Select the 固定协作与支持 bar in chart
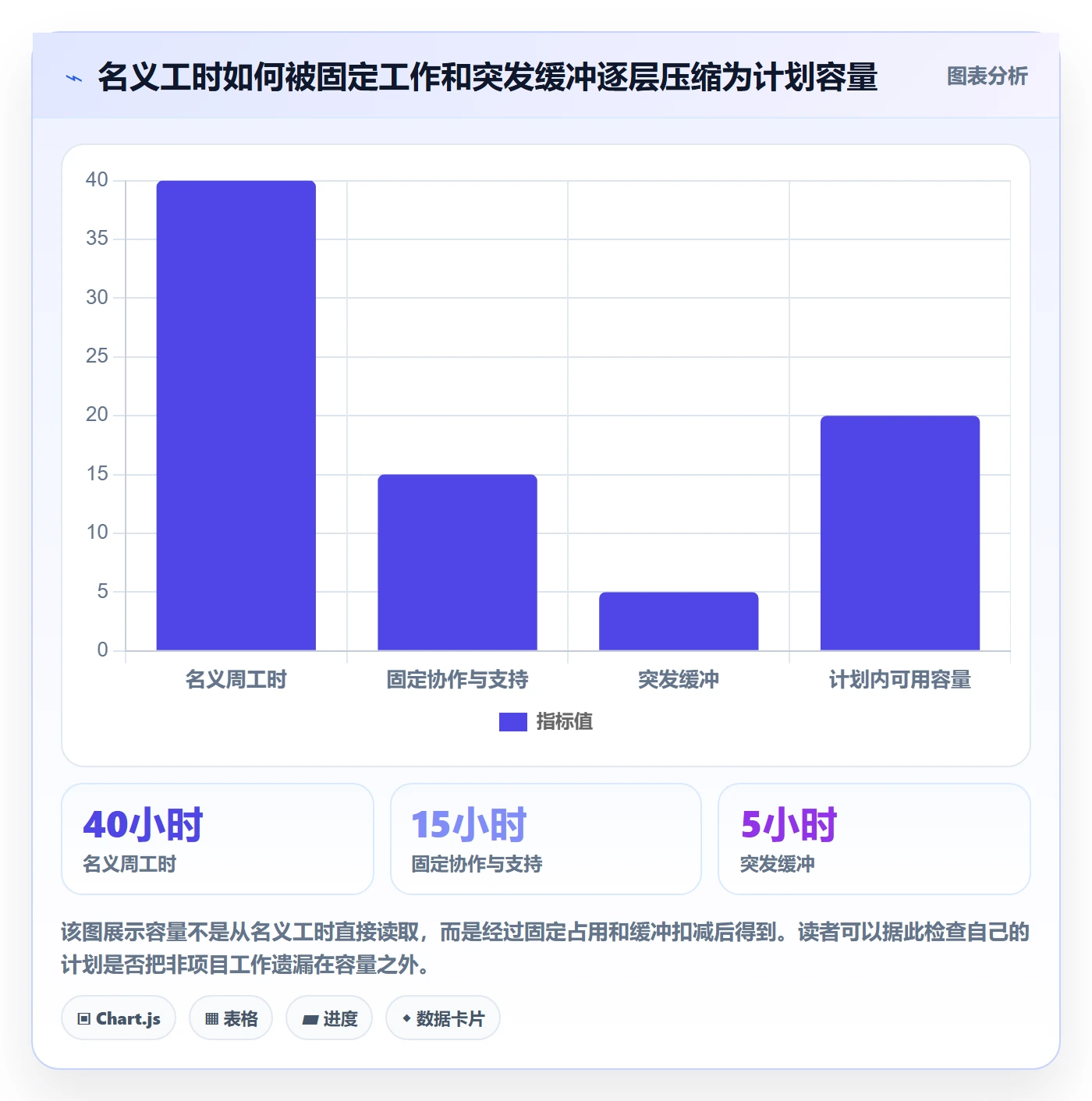 tap(458, 562)
